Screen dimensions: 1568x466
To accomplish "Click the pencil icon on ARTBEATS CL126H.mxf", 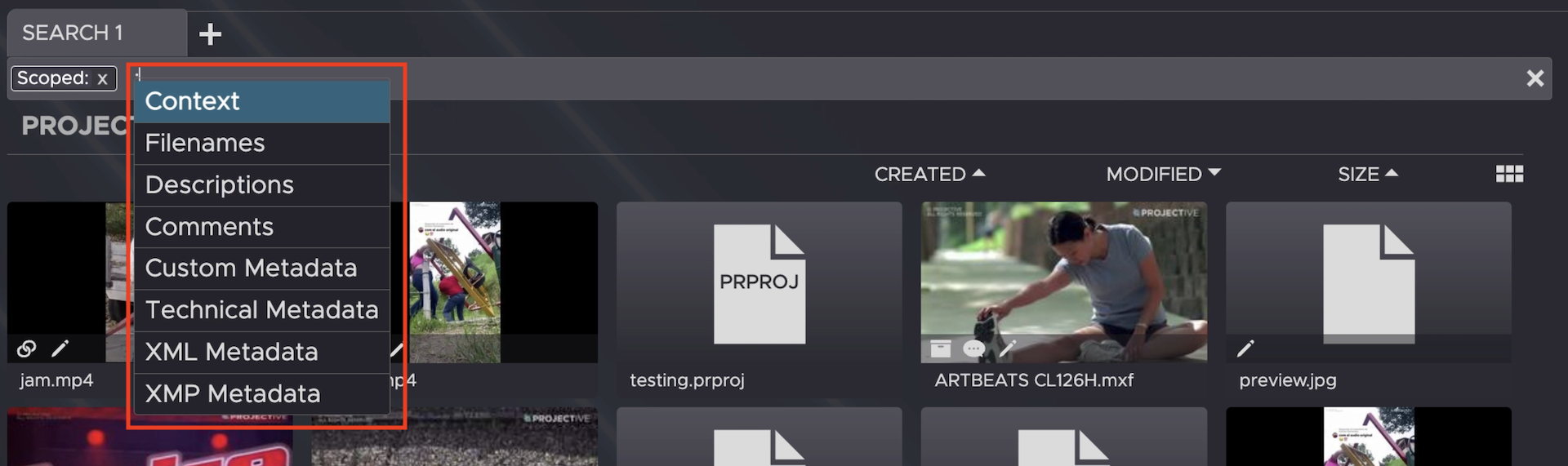I will pyautogui.click(x=1008, y=349).
